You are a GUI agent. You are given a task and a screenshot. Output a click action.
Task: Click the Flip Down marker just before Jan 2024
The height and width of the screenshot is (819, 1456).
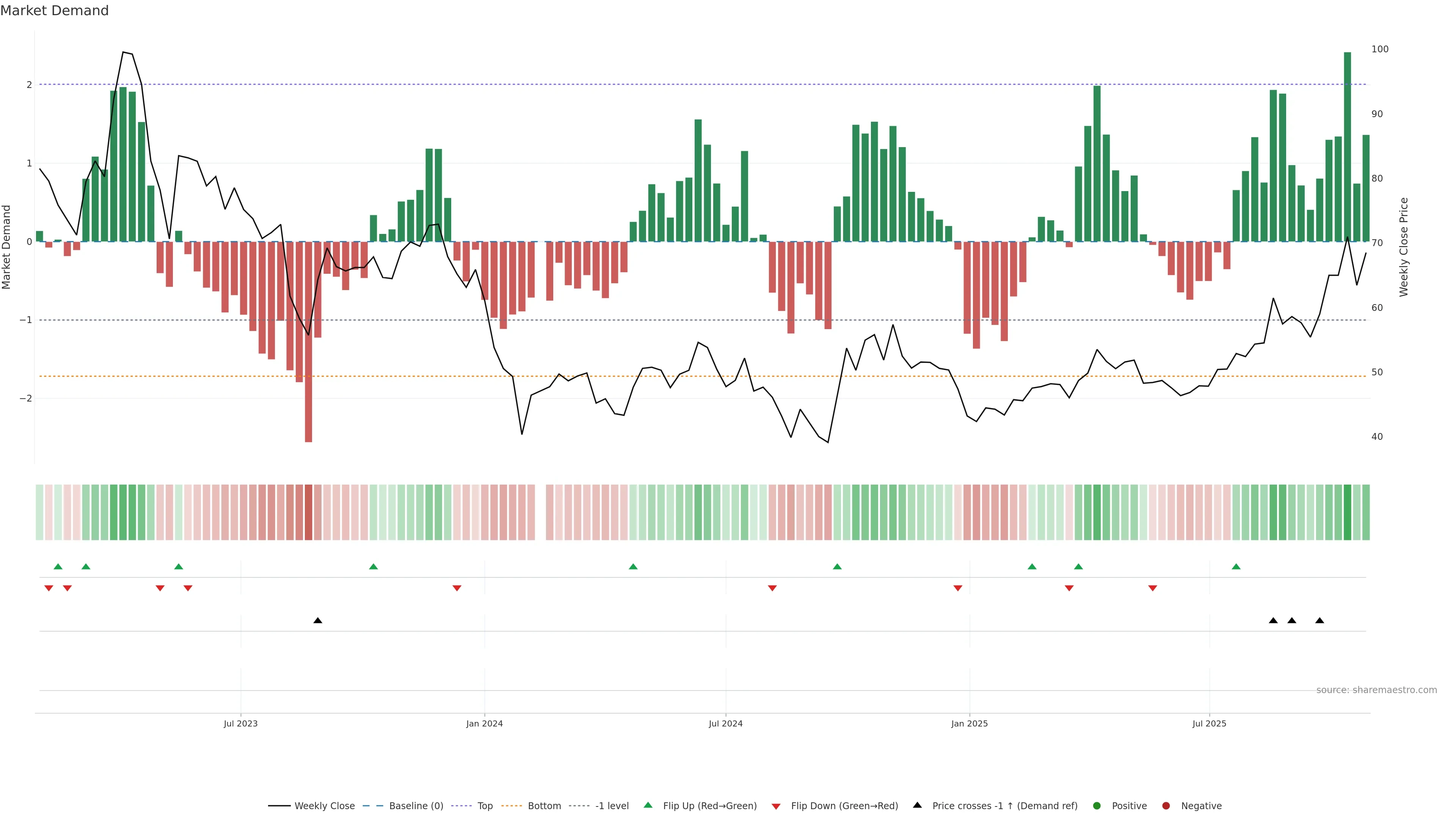[457, 588]
